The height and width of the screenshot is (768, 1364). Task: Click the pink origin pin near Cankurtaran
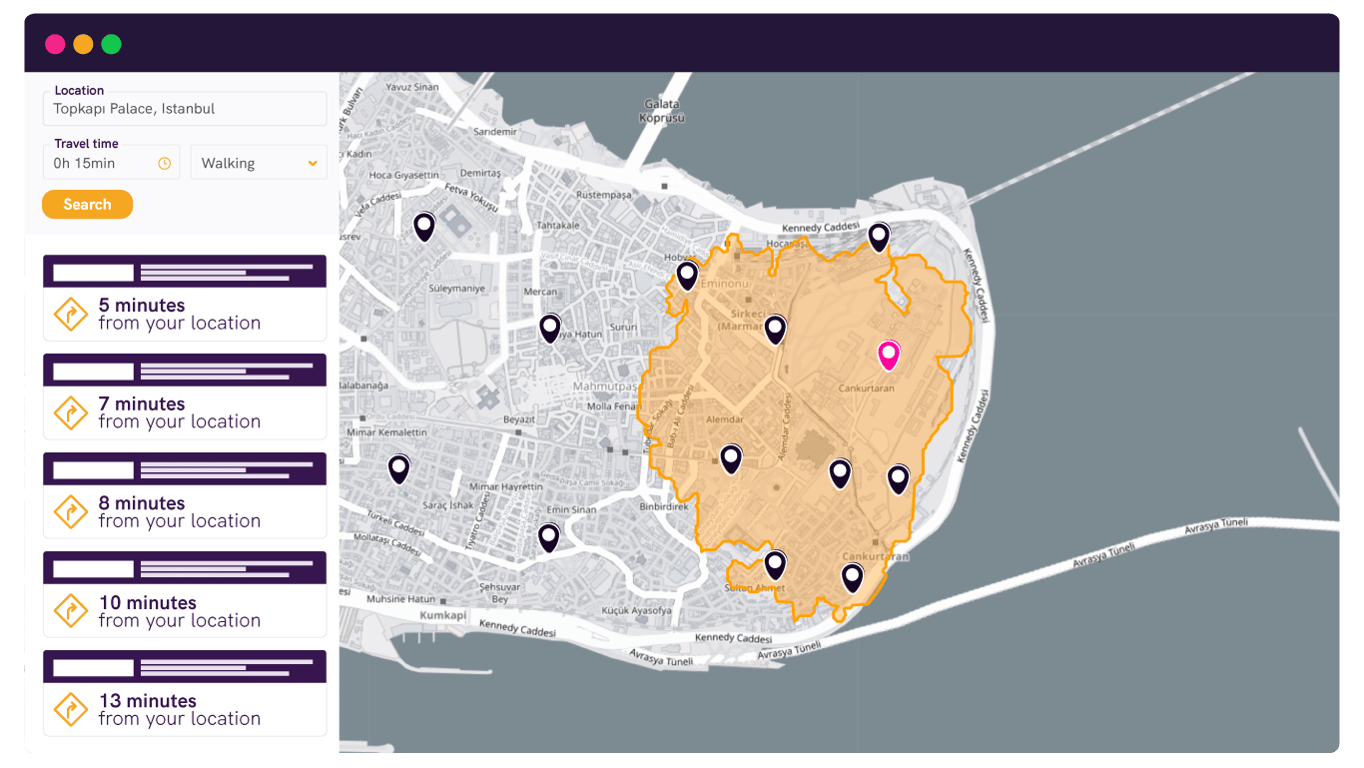(x=888, y=355)
